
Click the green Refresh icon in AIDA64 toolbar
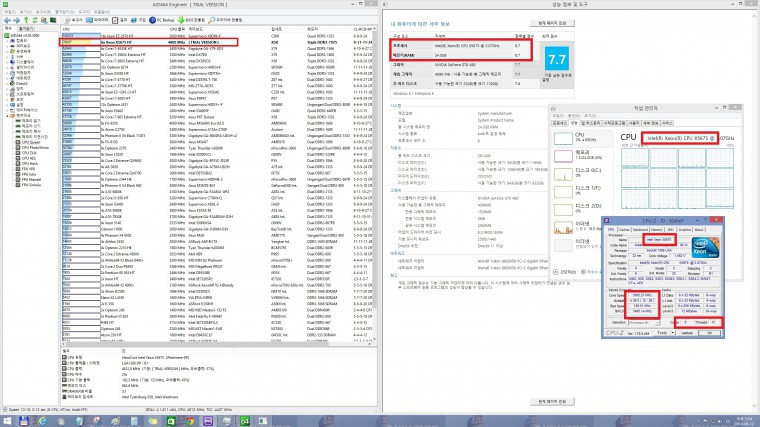(x=35, y=20)
